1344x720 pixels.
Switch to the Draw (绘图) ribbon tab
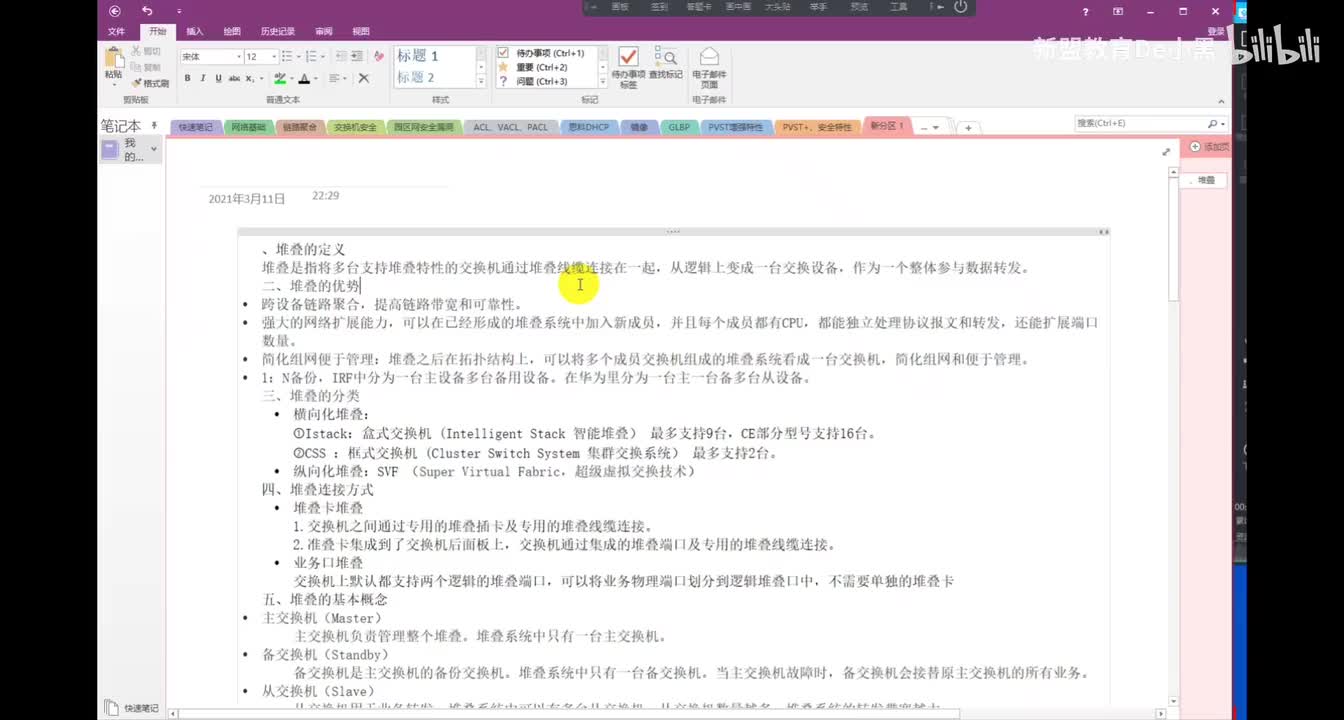(x=232, y=32)
